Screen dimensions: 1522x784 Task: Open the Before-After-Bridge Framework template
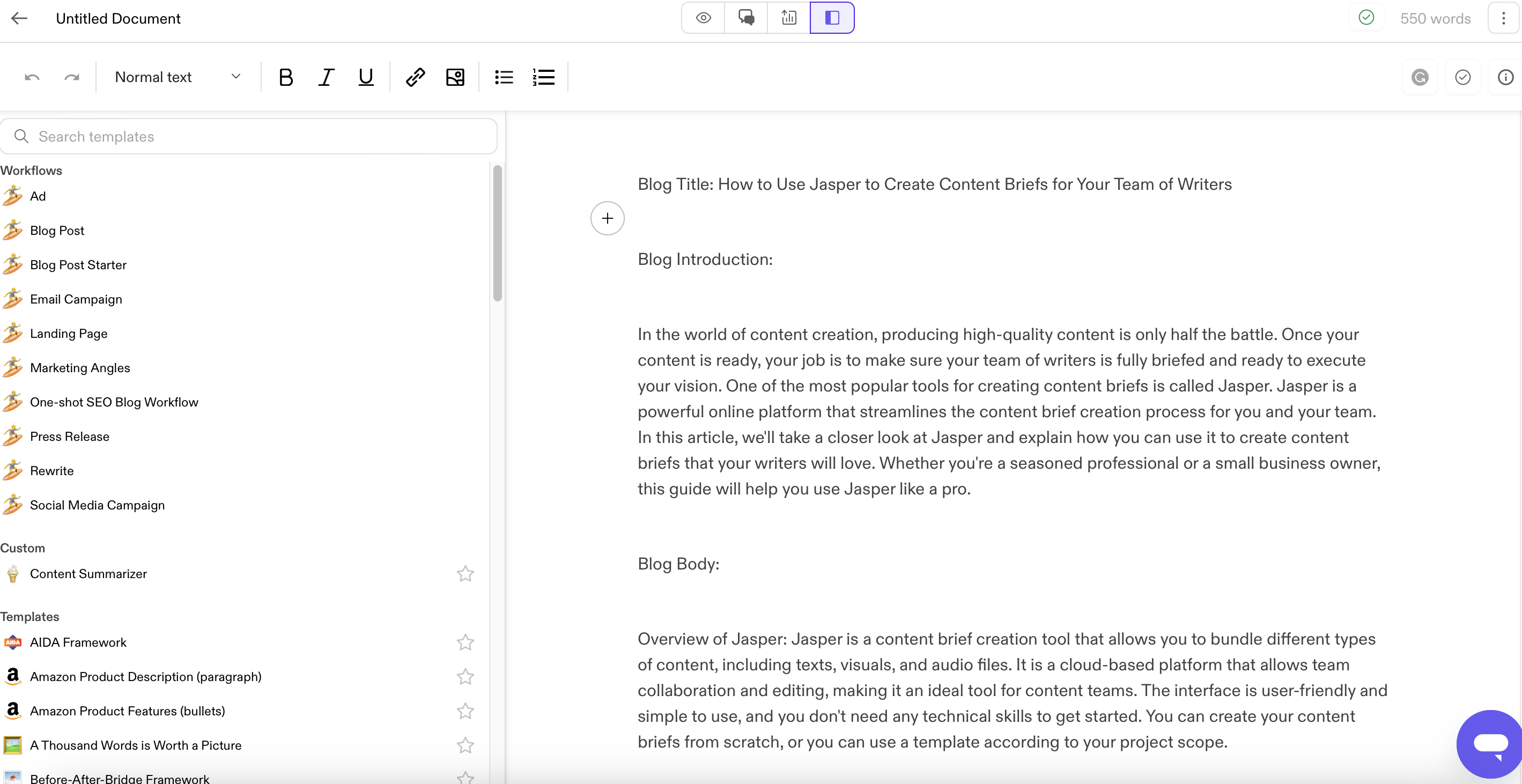(120, 778)
